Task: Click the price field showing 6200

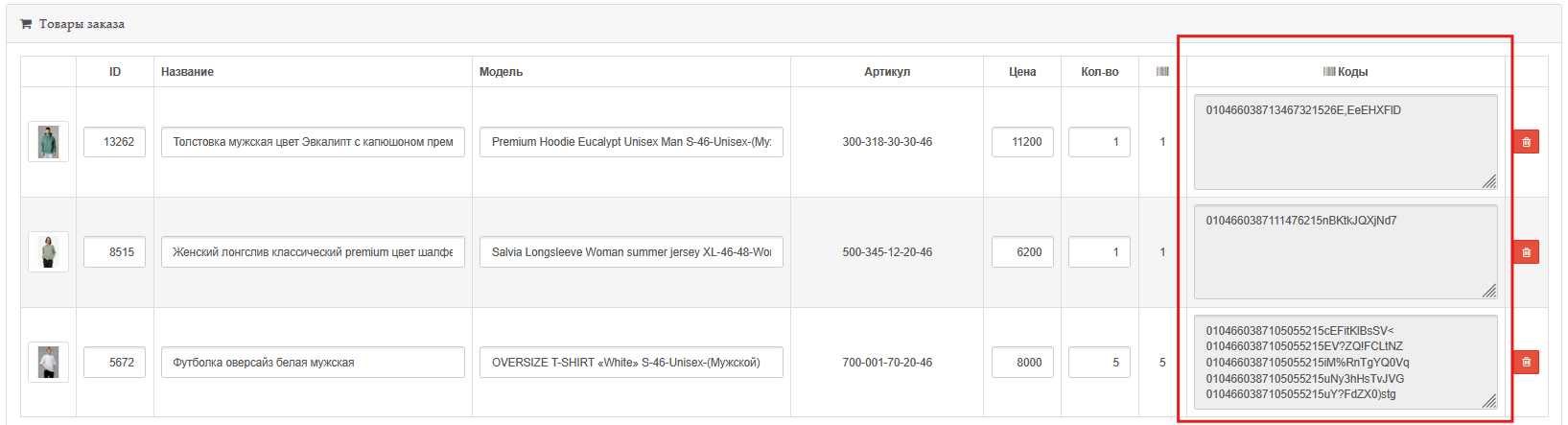Action: click(1022, 252)
